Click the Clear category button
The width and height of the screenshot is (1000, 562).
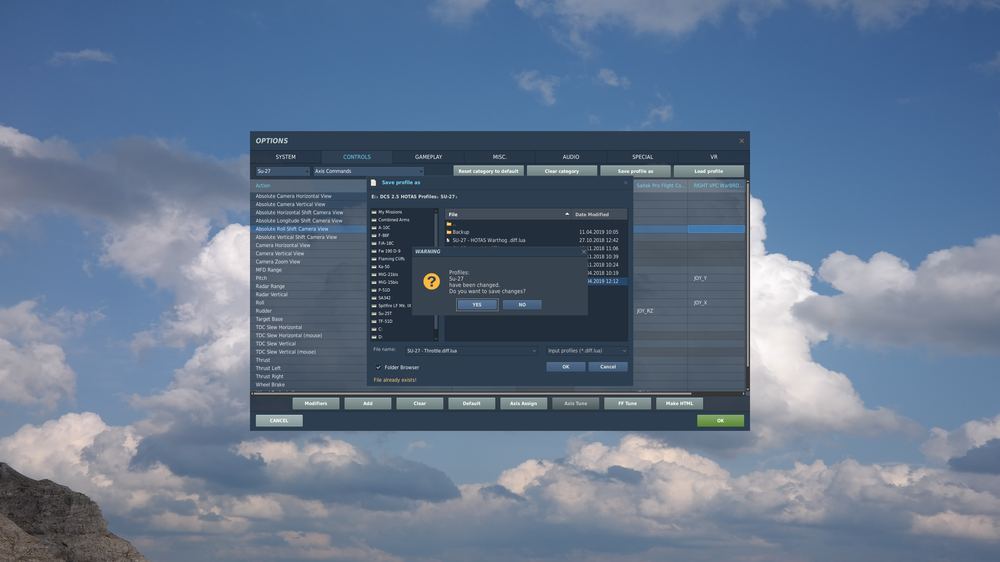pyautogui.click(x=562, y=171)
